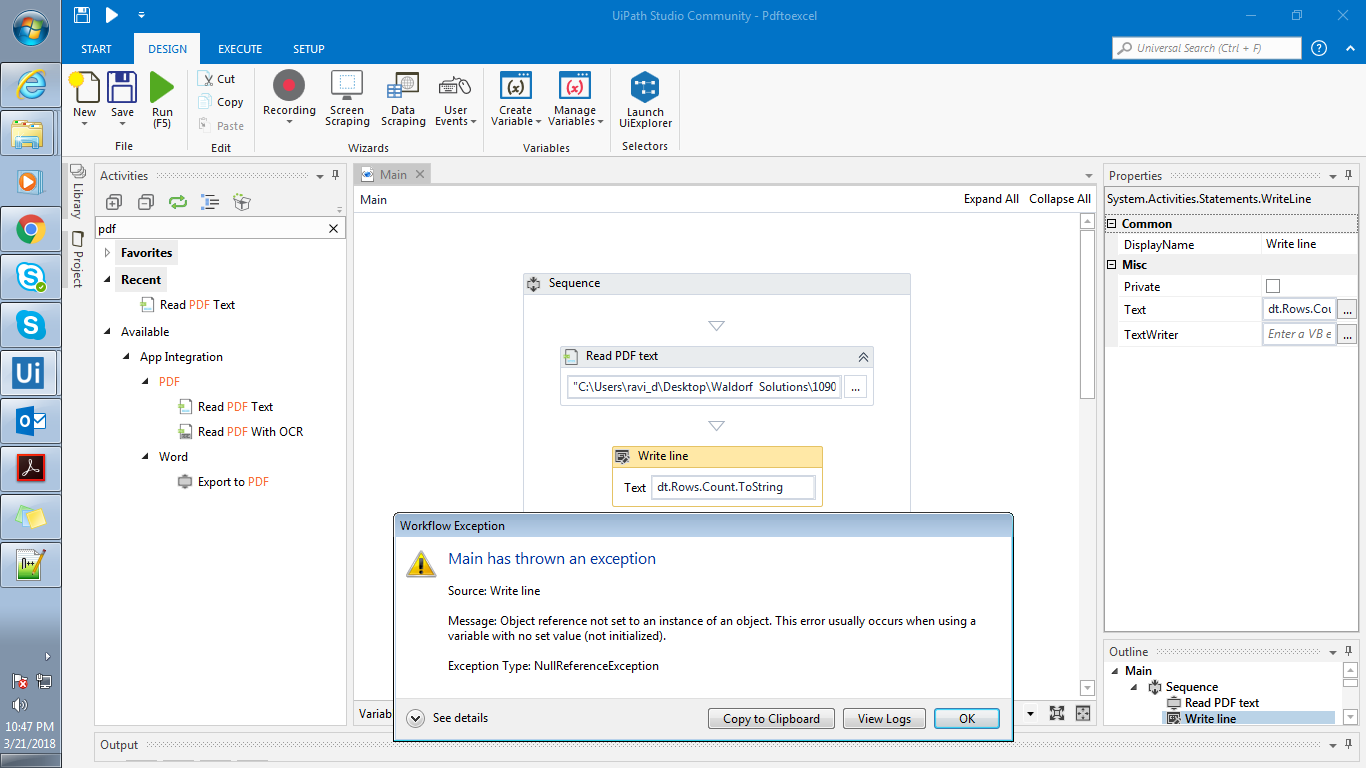
Task: Toggle the overview panel icon below designer
Action: (x=1083, y=713)
